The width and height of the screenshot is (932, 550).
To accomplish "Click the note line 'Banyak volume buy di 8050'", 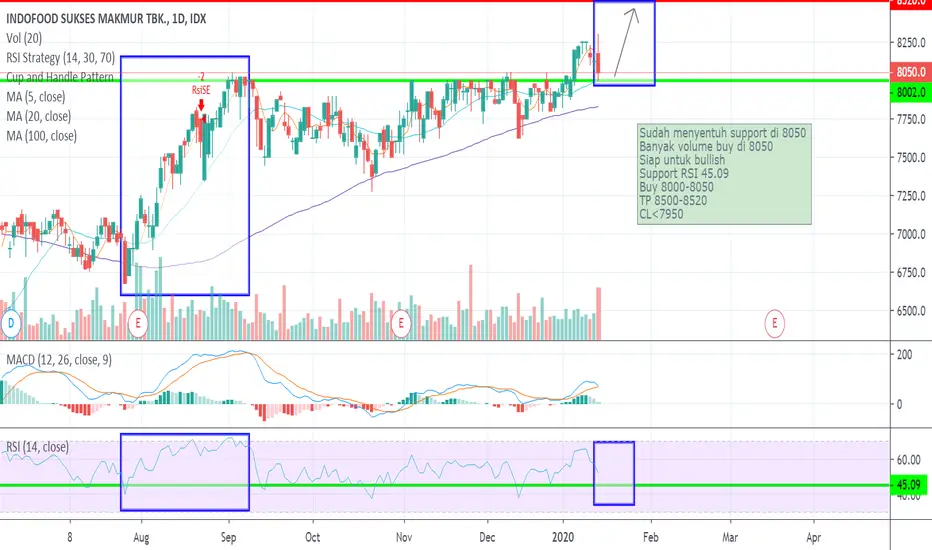I will pos(706,147).
